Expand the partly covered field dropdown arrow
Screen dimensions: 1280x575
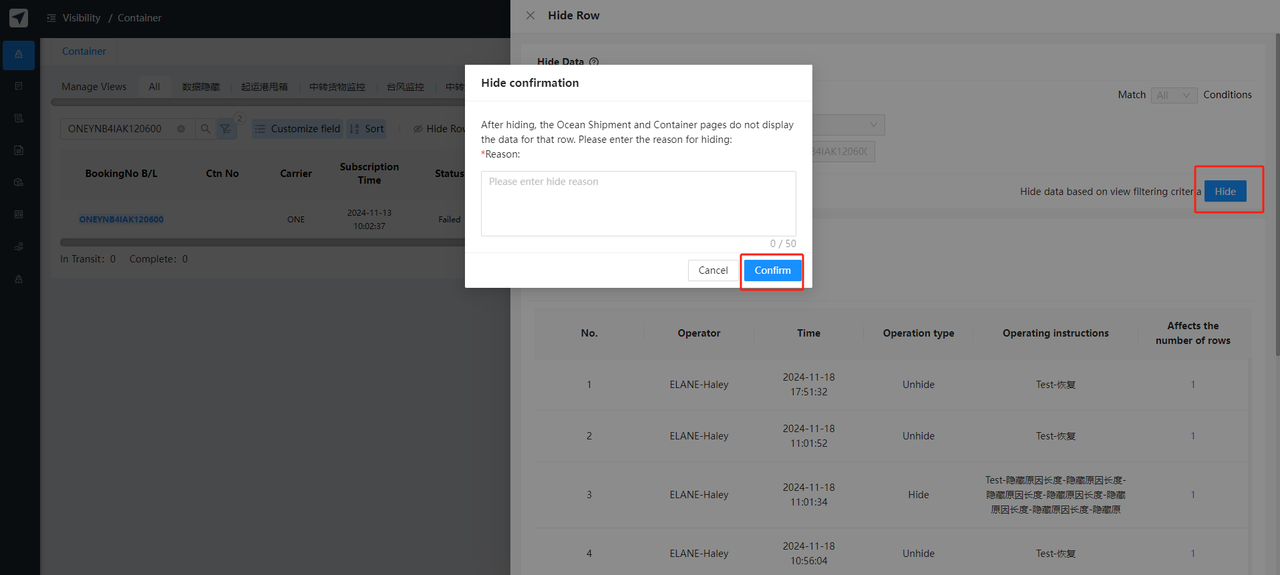point(874,125)
